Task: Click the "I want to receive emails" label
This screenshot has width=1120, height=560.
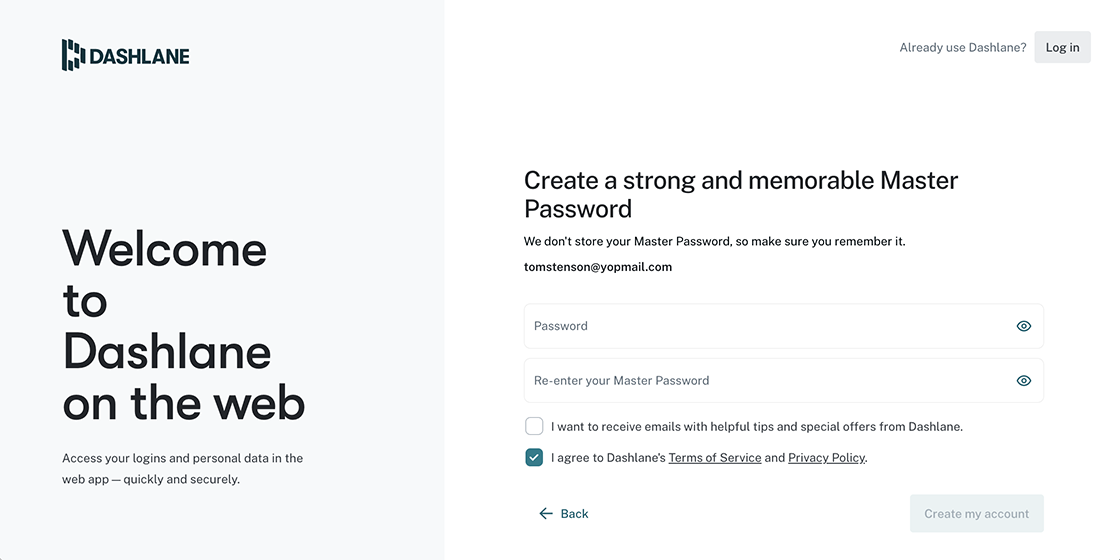Action: pyautogui.click(x=756, y=426)
